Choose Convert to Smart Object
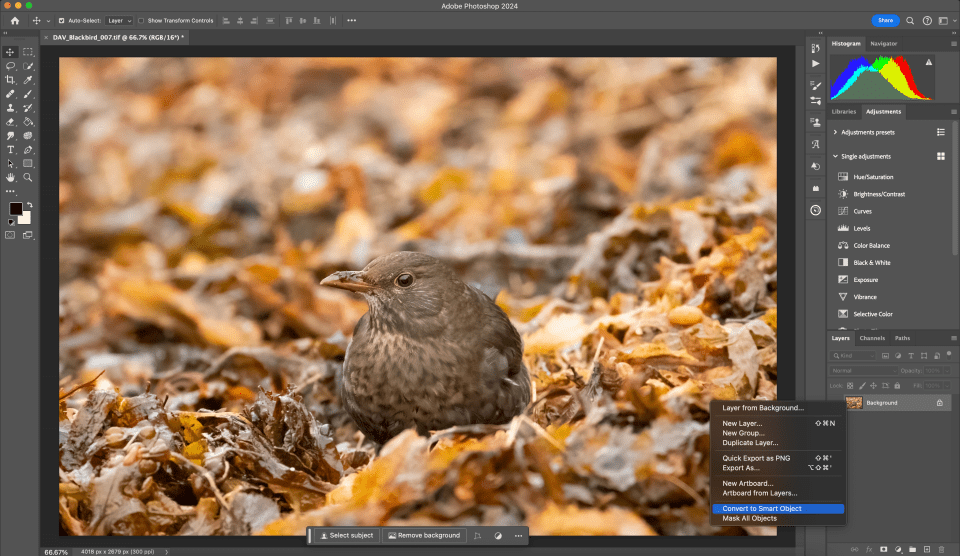Image resolution: width=960 pixels, height=556 pixels. coord(778,509)
